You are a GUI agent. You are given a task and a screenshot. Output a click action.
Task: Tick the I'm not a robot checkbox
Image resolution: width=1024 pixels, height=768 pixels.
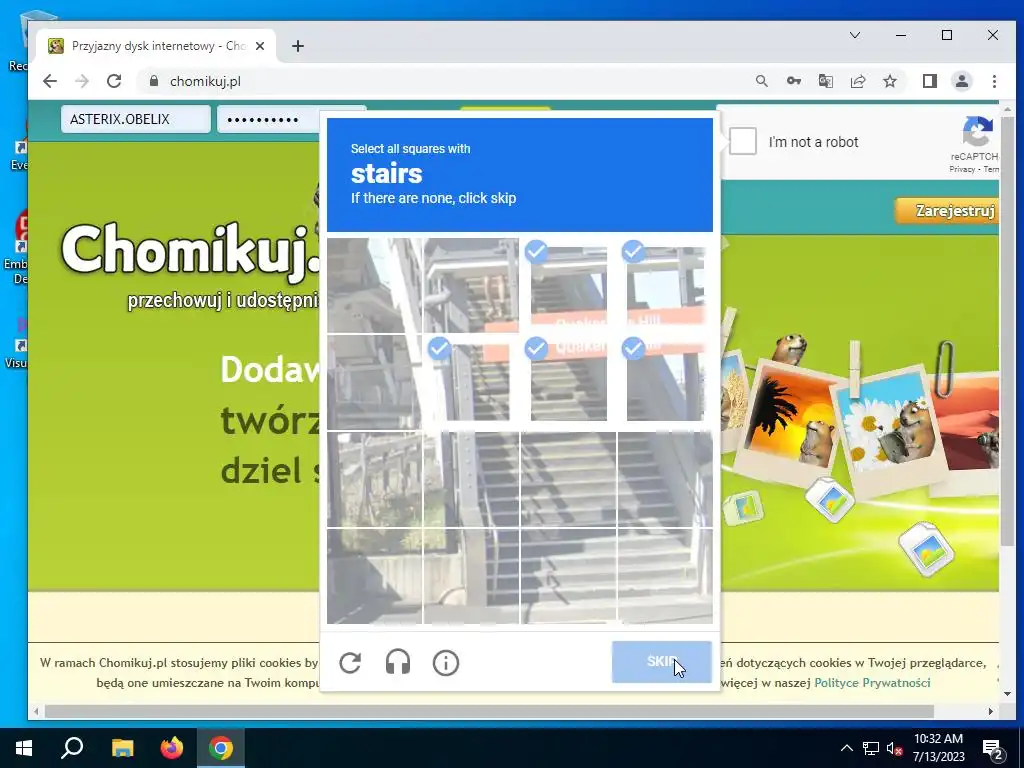(743, 141)
